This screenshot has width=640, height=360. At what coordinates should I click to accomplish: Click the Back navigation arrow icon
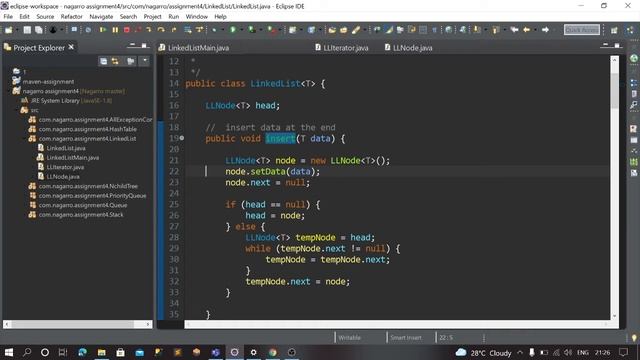pyautogui.click(x=527, y=30)
